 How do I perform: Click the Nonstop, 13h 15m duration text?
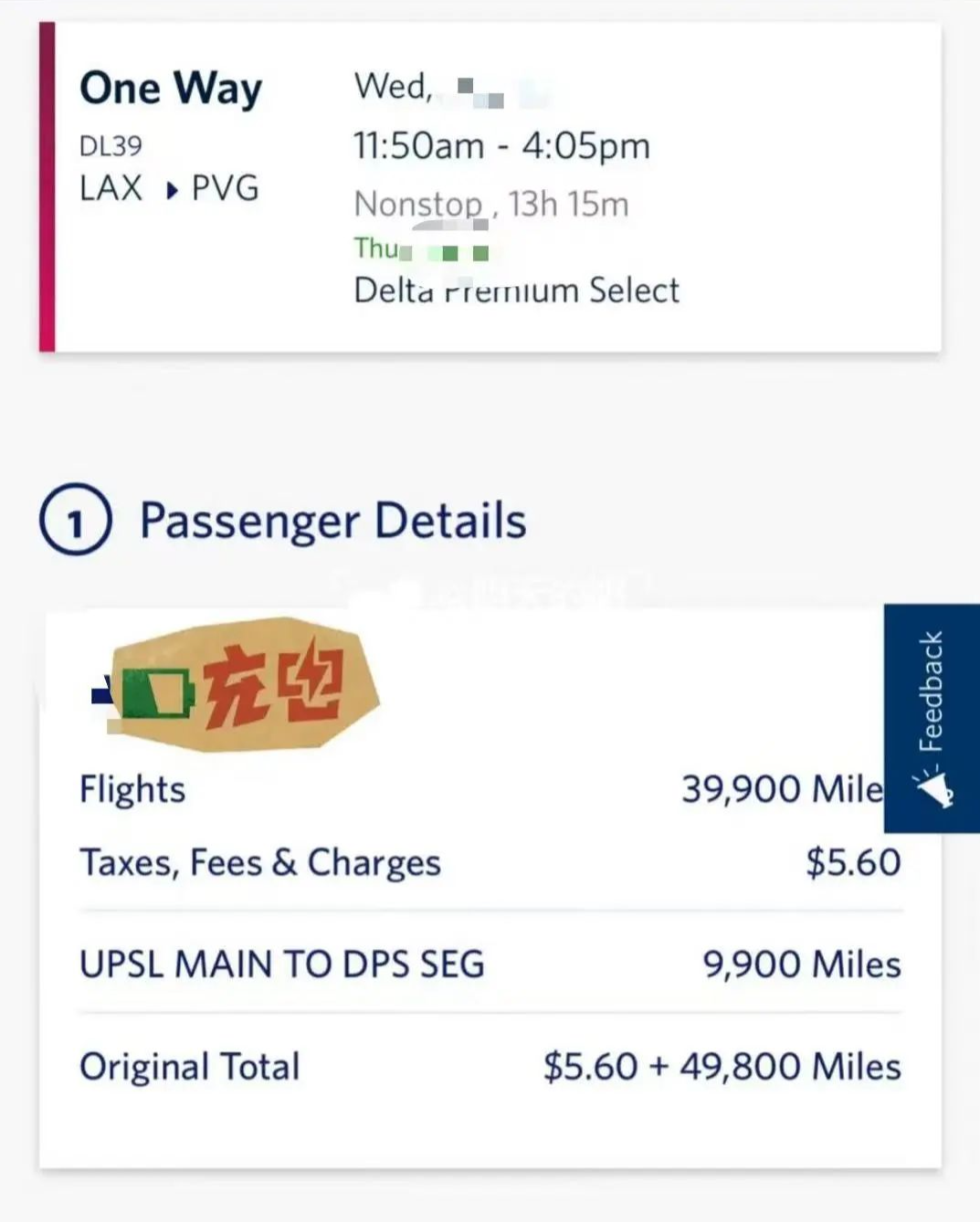[x=491, y=204]
